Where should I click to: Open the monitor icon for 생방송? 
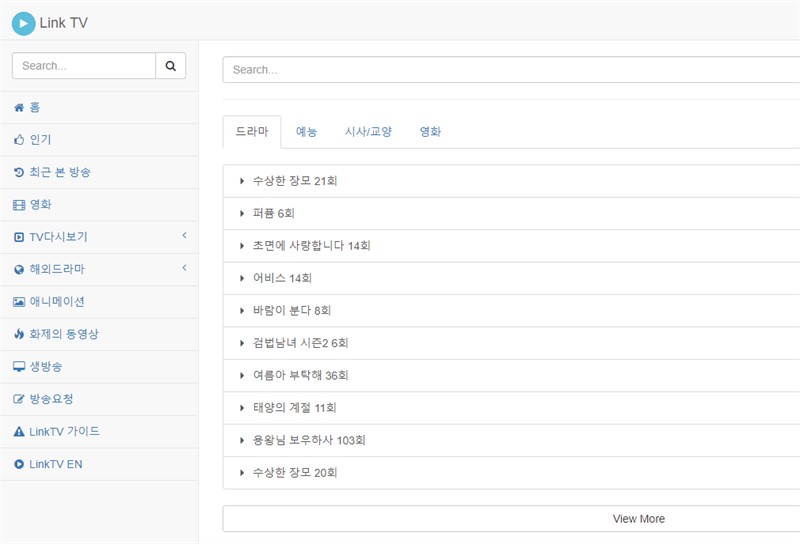pos(19,367)
